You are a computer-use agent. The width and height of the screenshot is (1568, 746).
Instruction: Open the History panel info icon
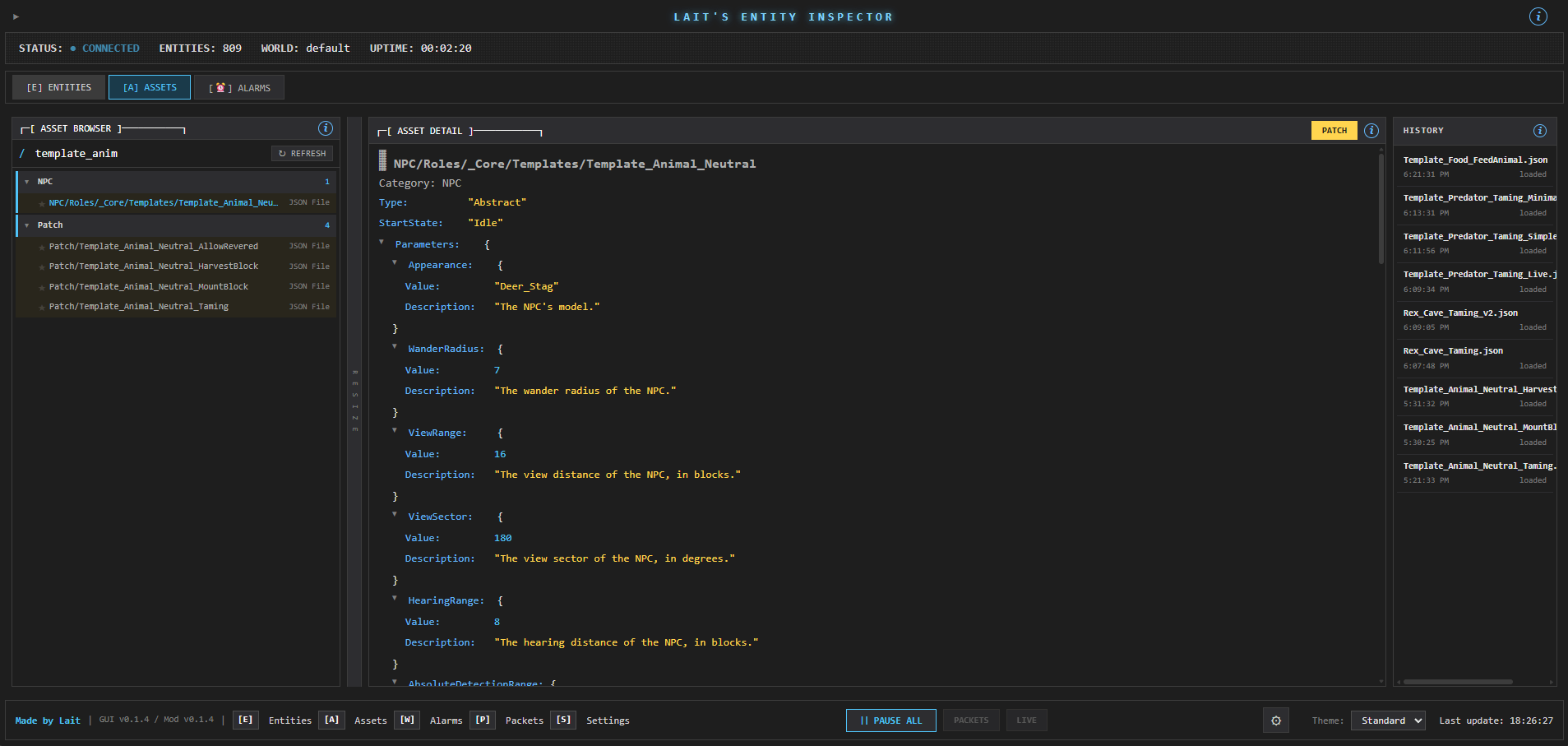pyautogui.click(x=1540, y=131)
